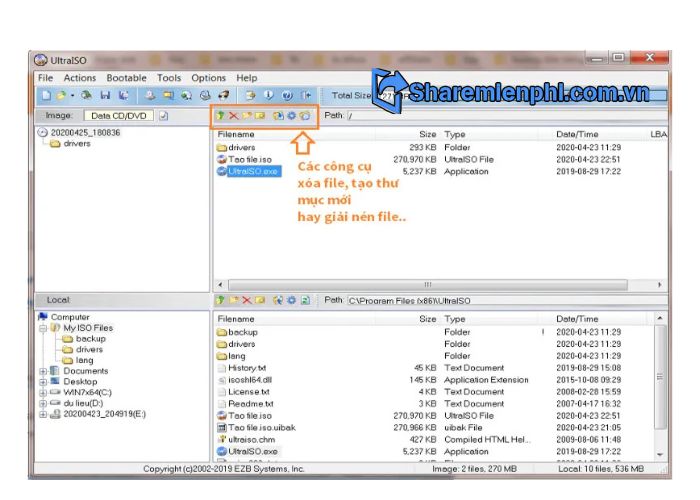700x500 pixels.
Task: Click the New Folder icon in Local toolbar
Action: point(233,300)
